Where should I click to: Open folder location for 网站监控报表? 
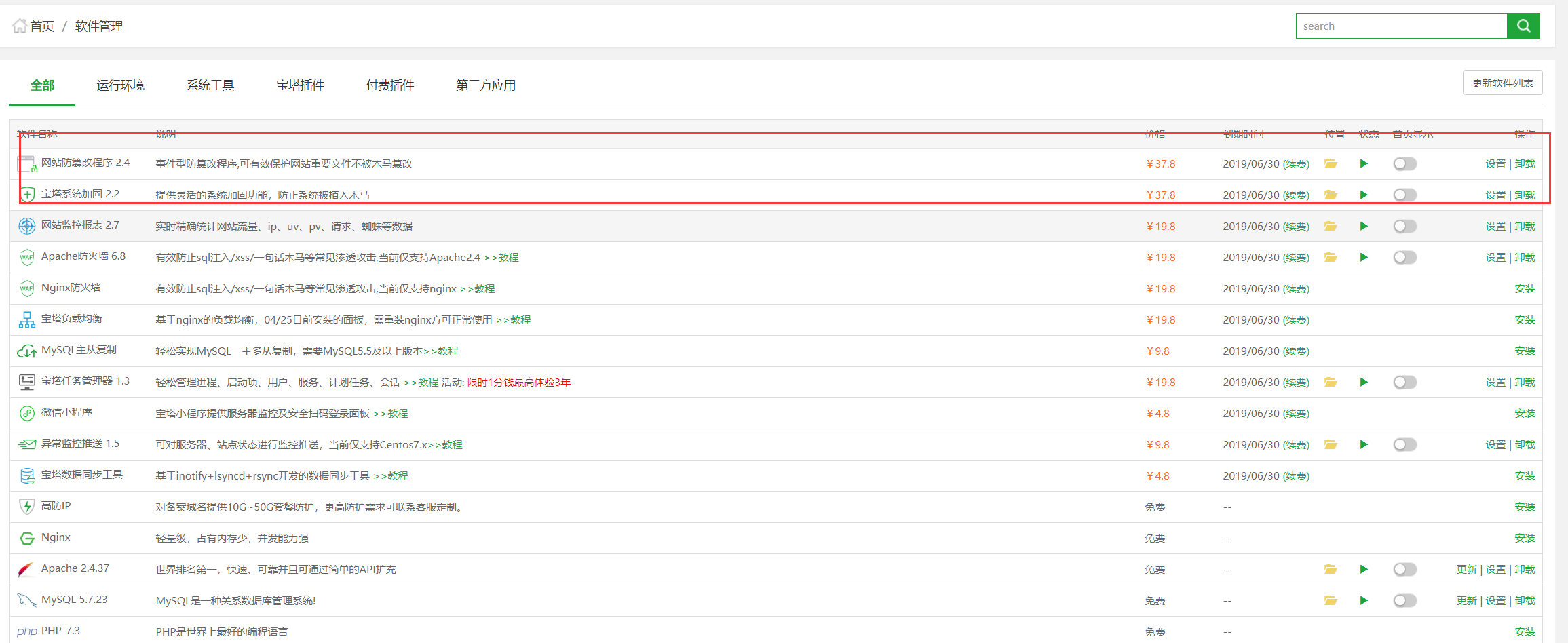(1331, 226)
